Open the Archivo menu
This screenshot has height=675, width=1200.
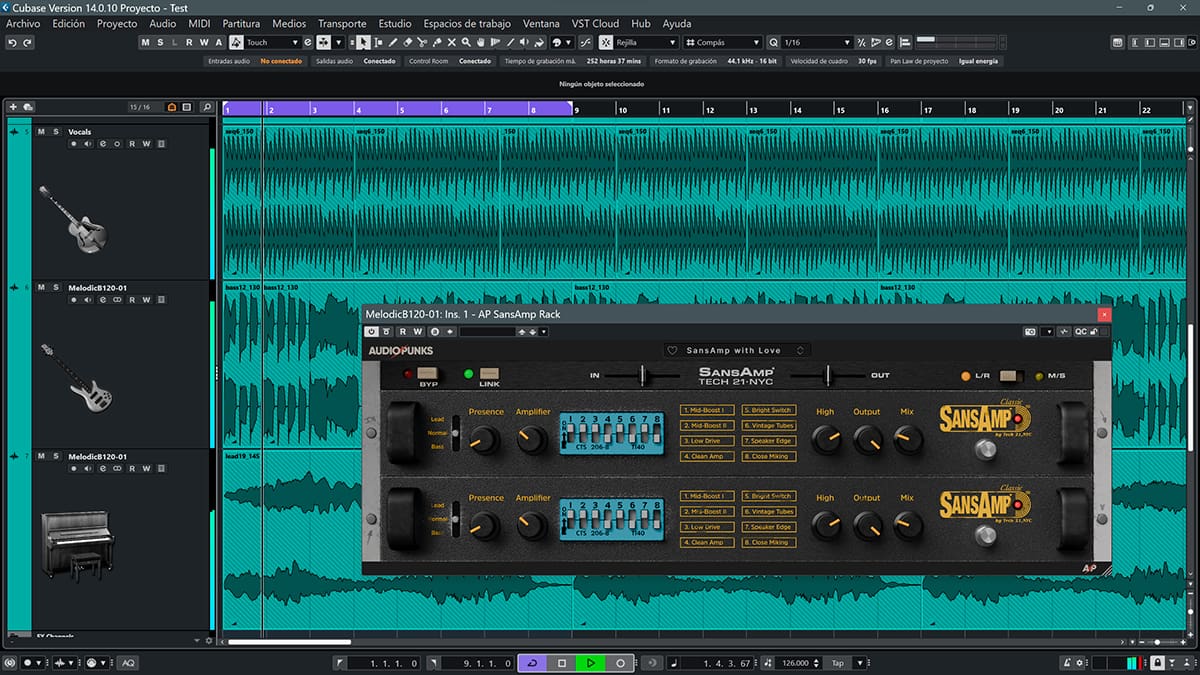pos(24,23)
